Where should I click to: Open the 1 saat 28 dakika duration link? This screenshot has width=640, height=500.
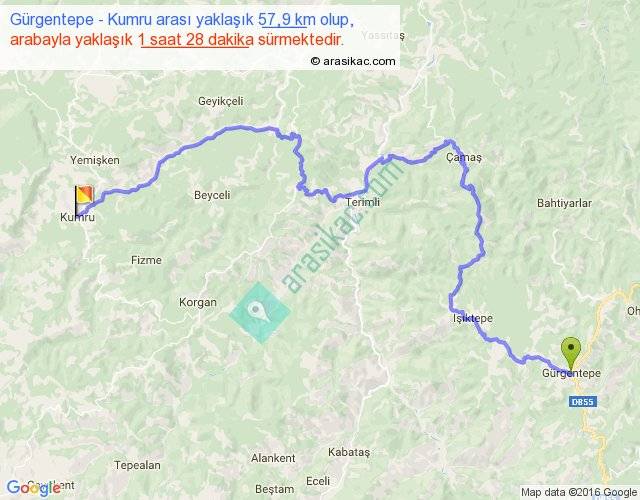196,40
